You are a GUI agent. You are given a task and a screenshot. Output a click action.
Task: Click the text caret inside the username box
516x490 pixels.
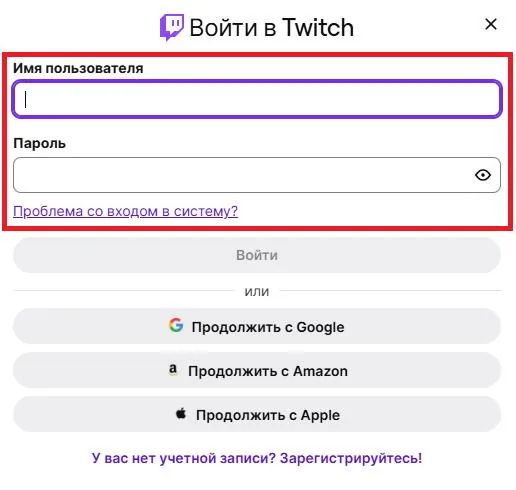[x=25, y=99]
